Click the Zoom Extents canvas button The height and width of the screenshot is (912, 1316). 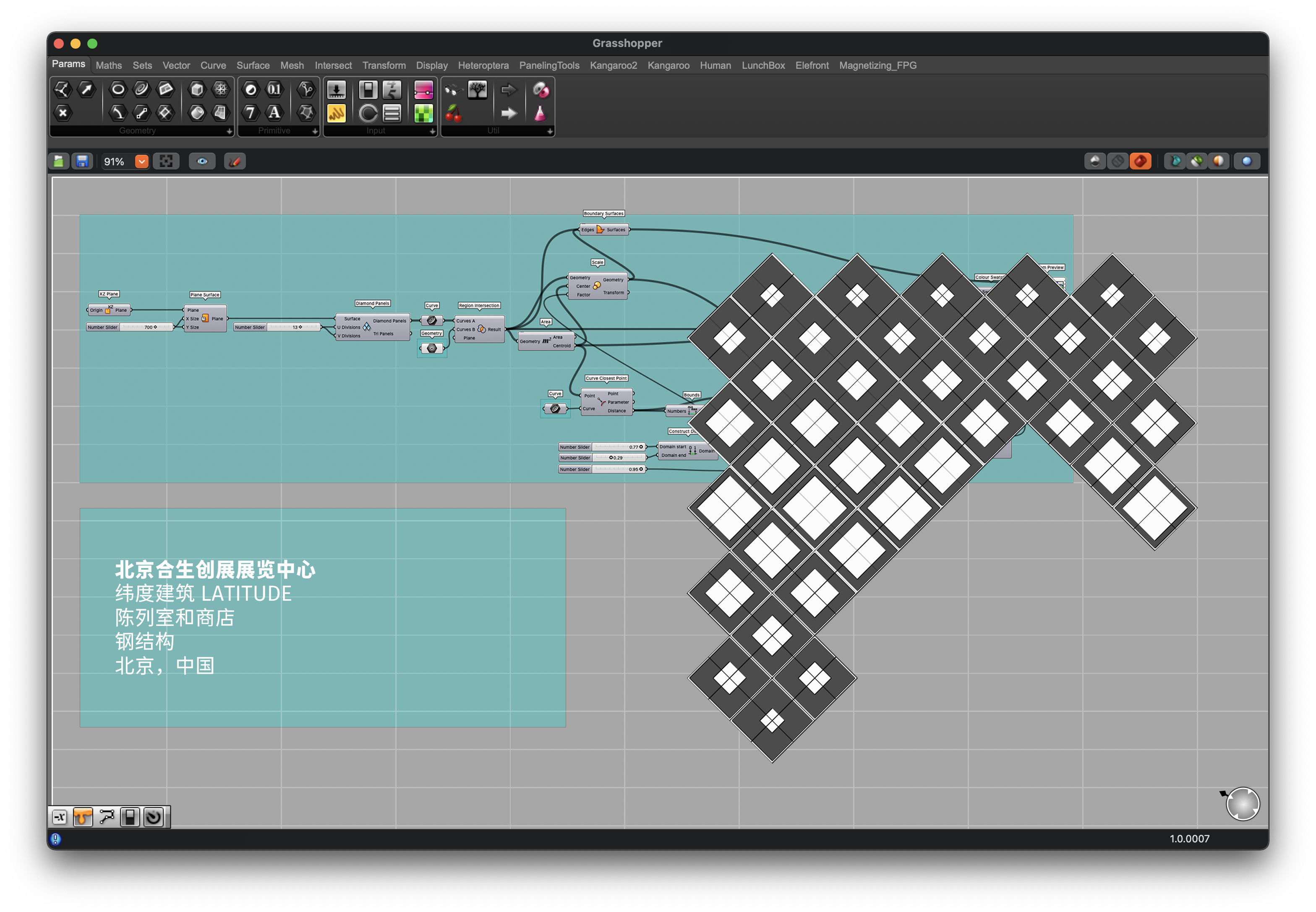[166, 162]
